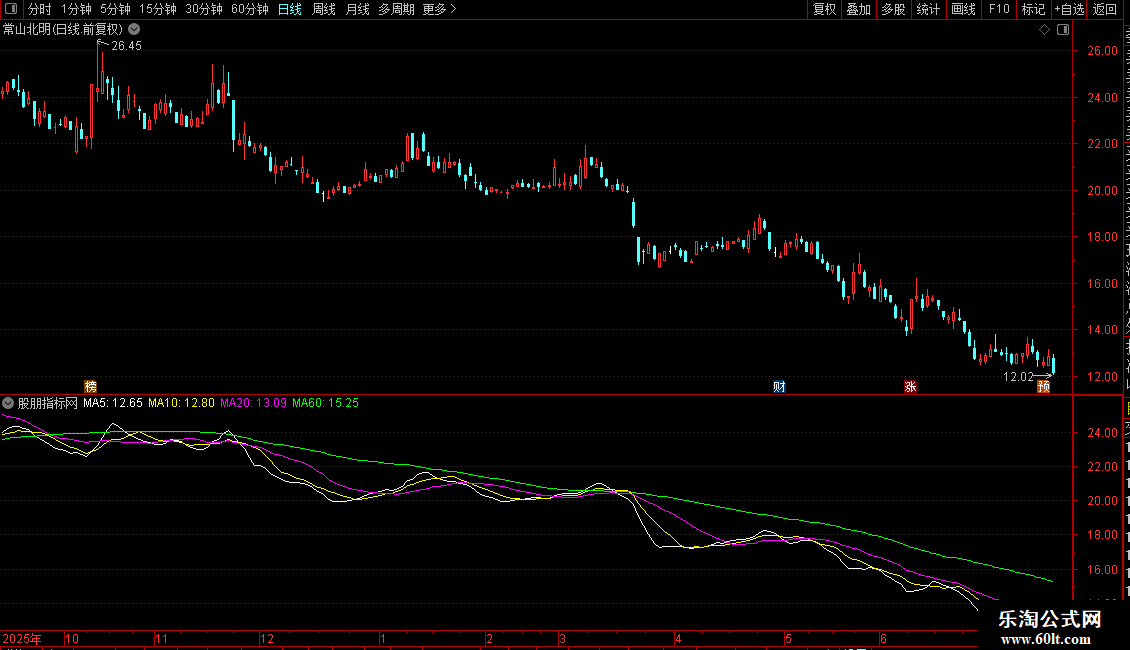Click the diamond marker icon above chart
This screenshot has width=1130, height=650.
(x=1044, y=30)
